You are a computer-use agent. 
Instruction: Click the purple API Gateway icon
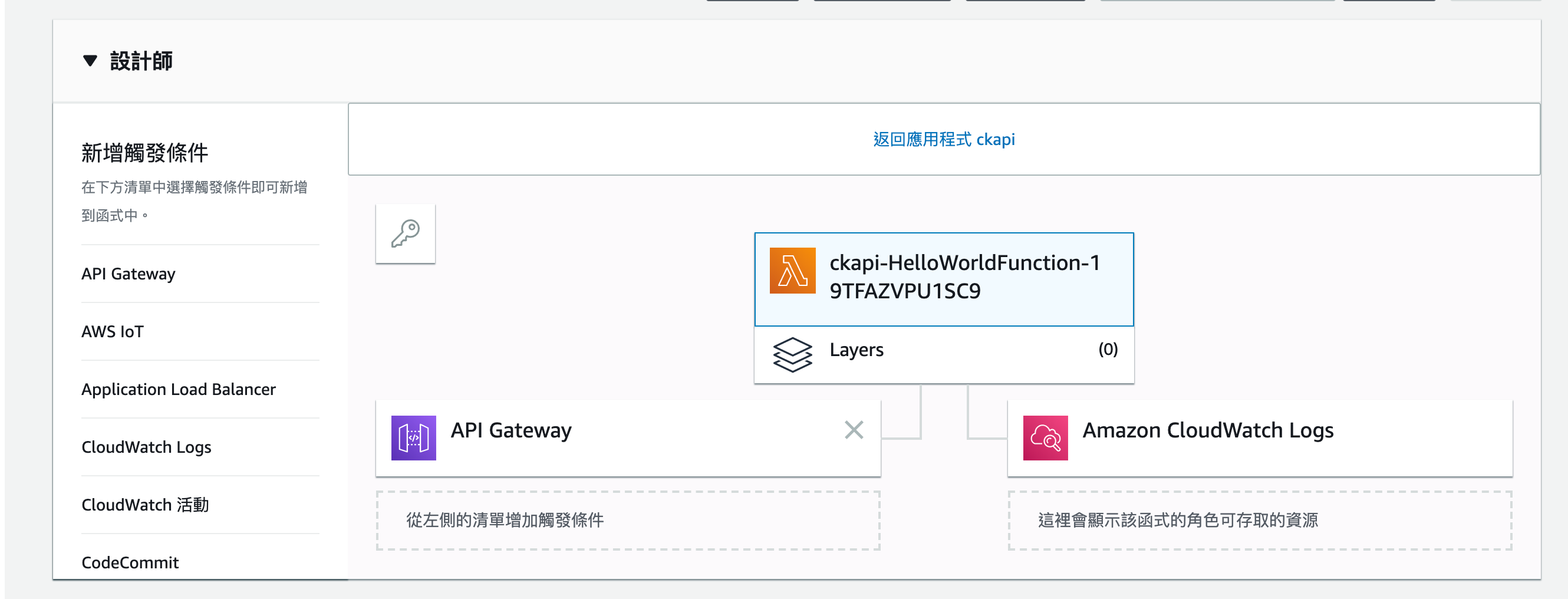point(413,437)
